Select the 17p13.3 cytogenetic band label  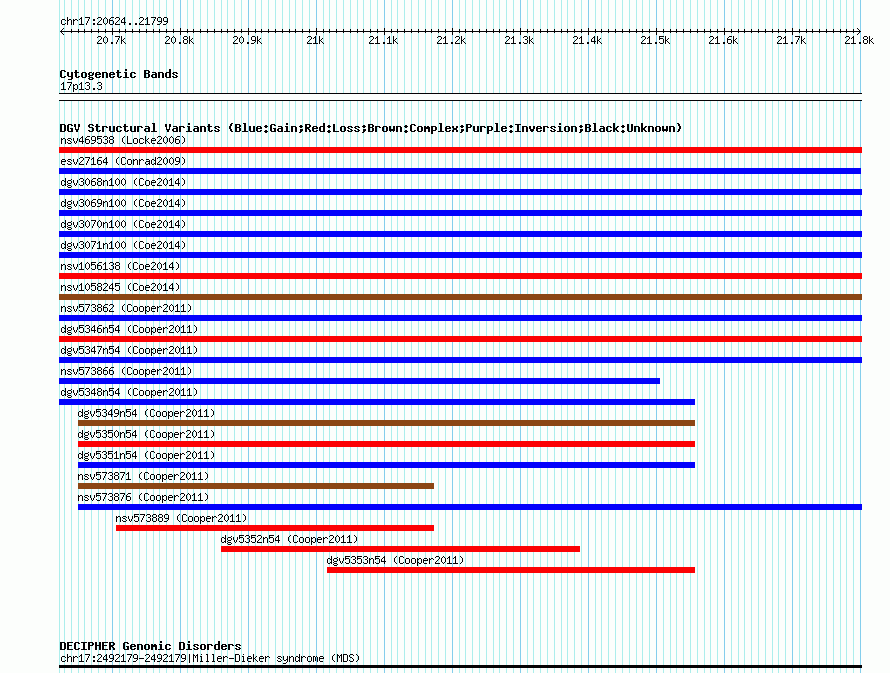pyautogui.click(x=81, y=86)
